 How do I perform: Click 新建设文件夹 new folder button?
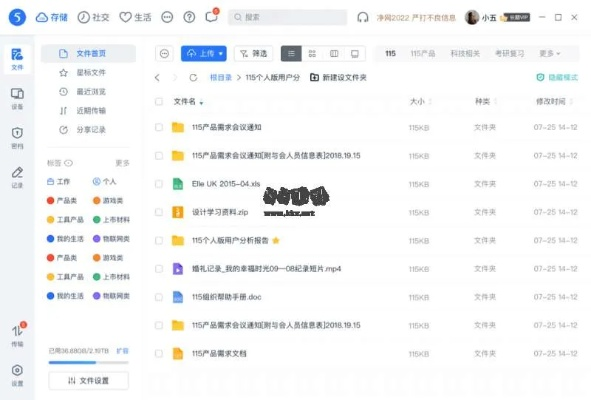(x=338, y=77)
